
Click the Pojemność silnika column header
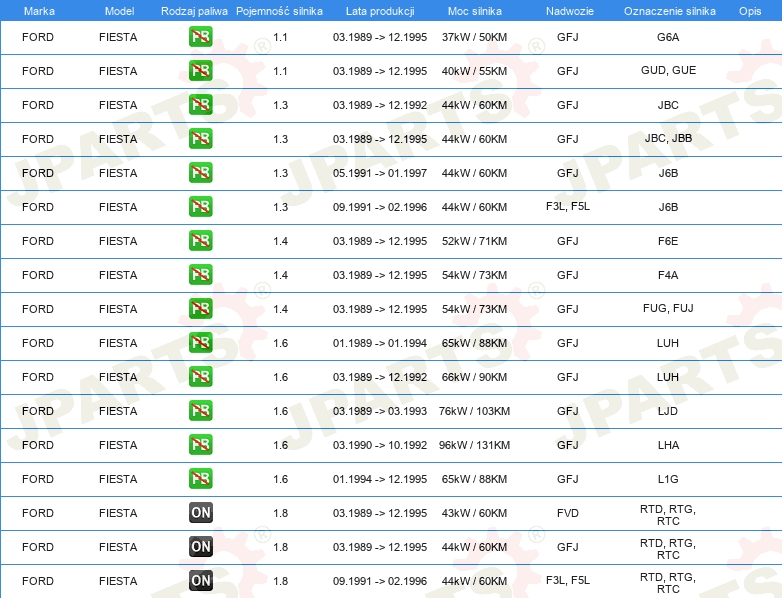click(279, 11)
